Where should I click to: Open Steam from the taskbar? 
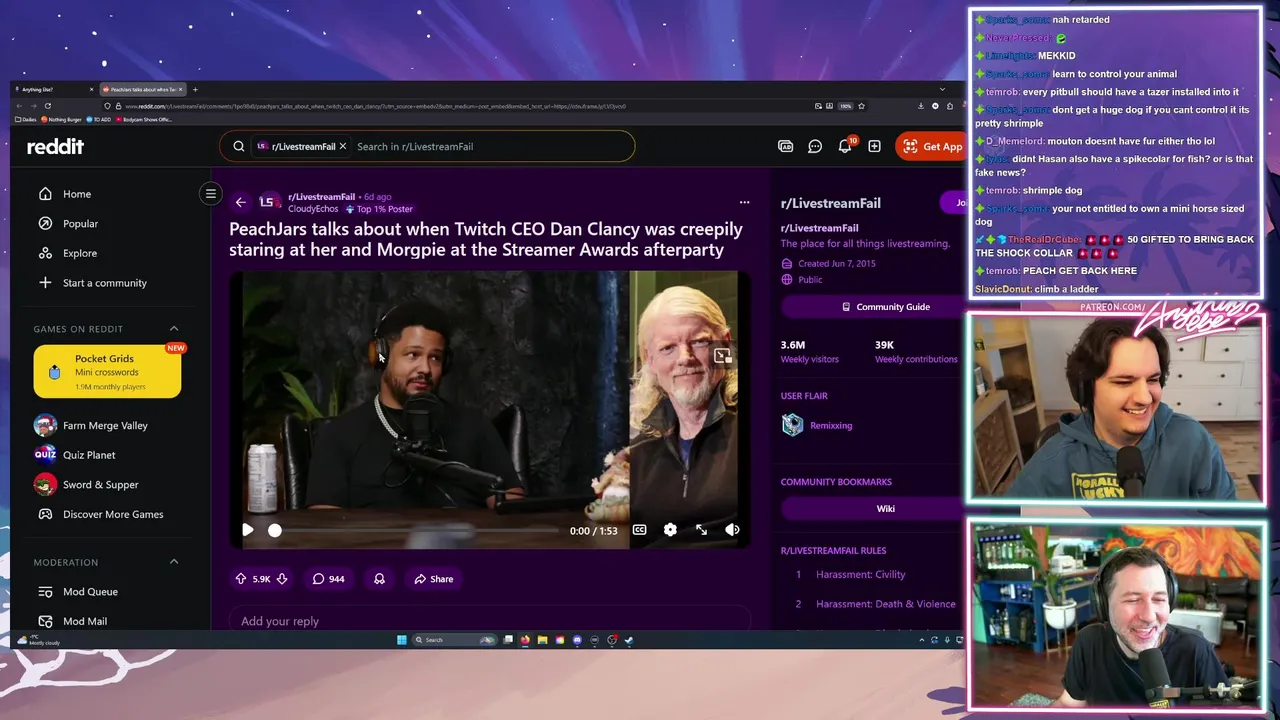coord(629,640)
